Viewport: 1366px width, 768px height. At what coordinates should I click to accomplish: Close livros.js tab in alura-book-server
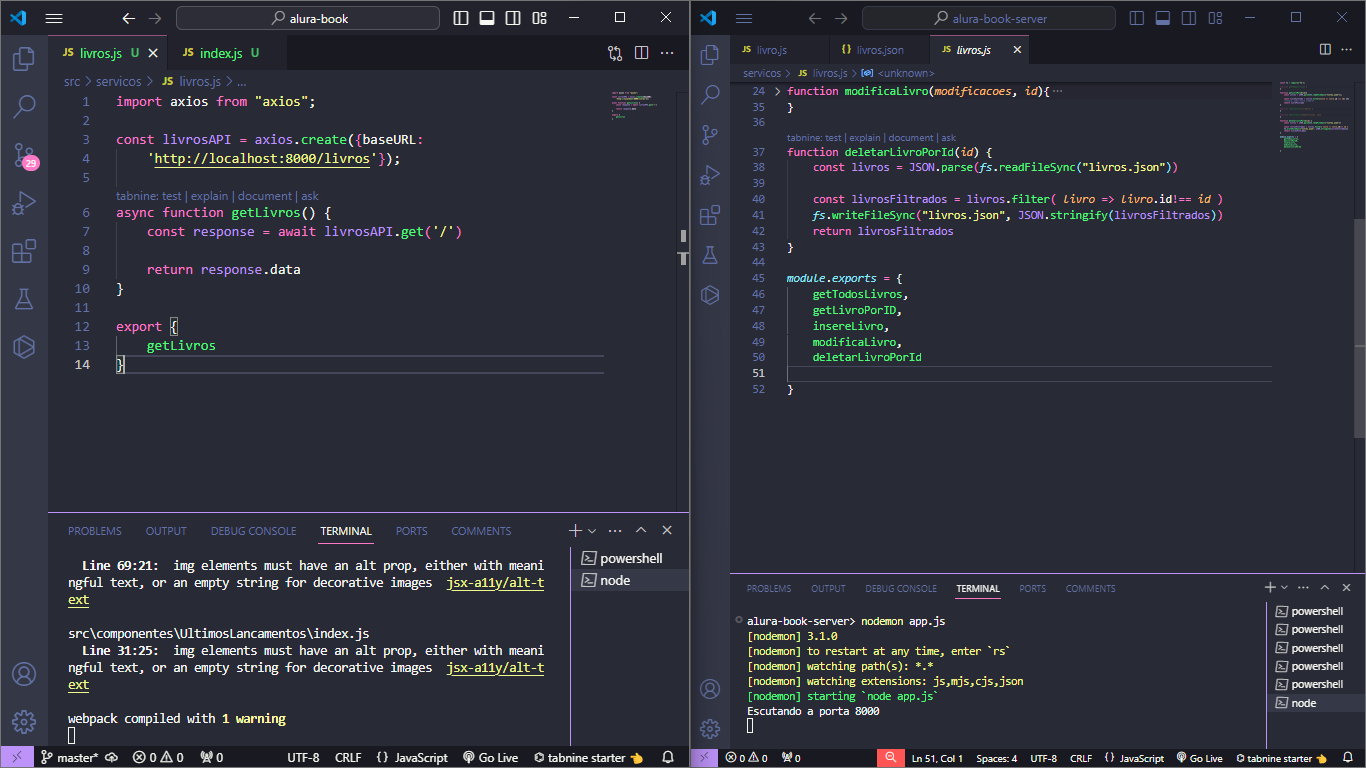tap(1017, 50)
